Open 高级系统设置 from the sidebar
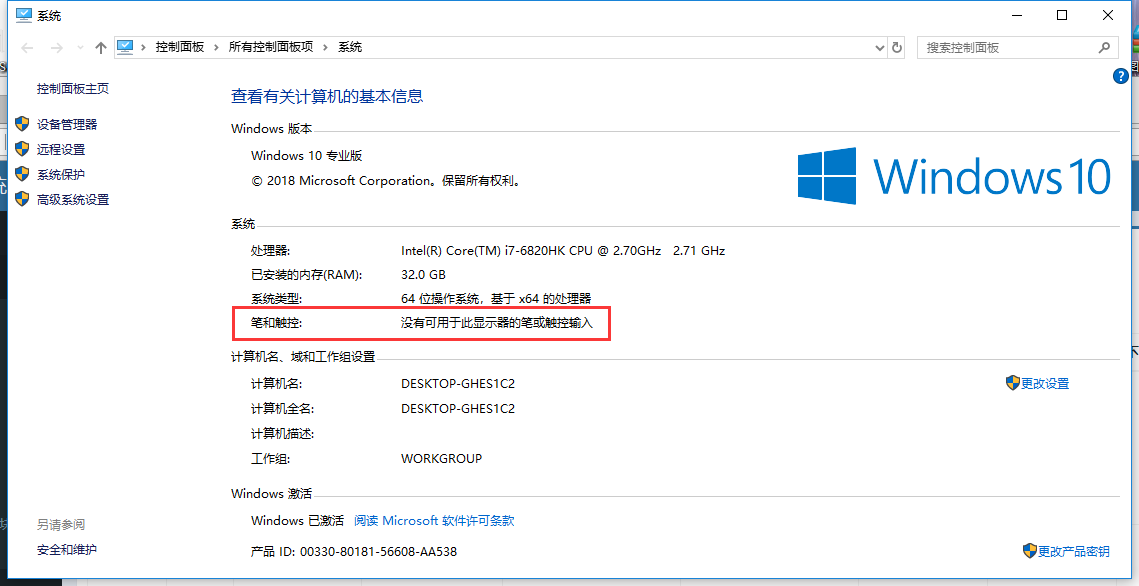The image size is (1139, 586). point(73,200)
